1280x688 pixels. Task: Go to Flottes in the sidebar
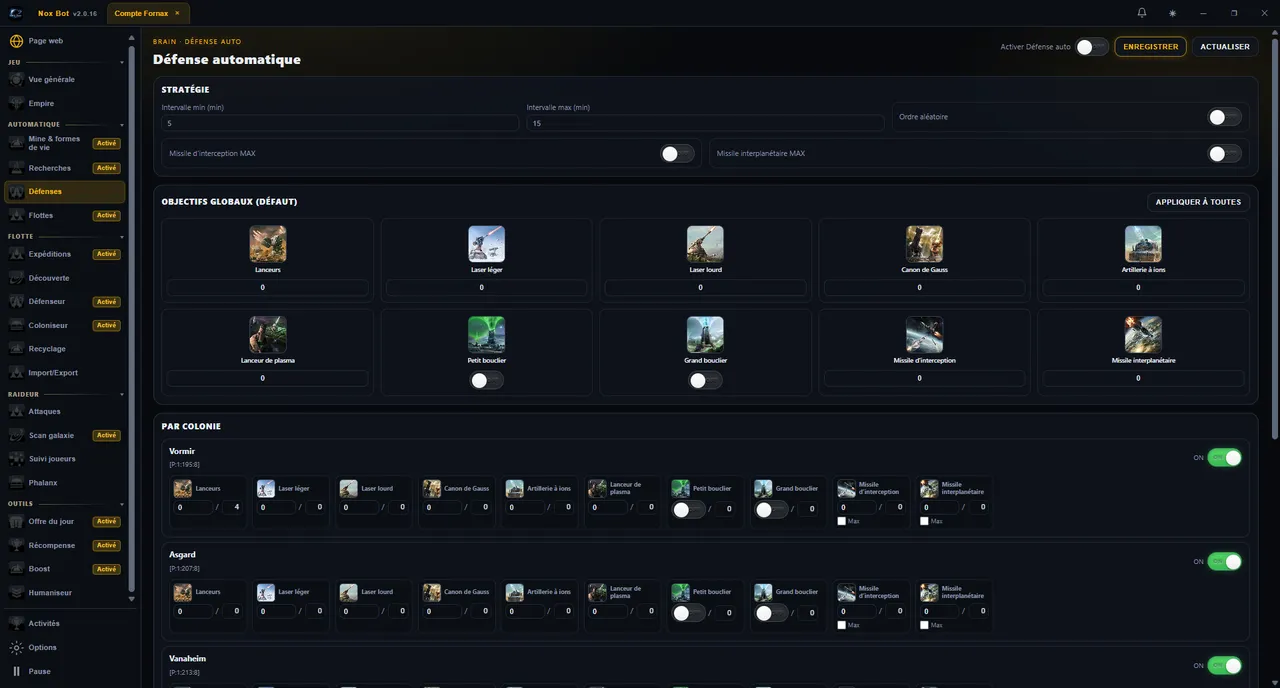coord(65,216)
